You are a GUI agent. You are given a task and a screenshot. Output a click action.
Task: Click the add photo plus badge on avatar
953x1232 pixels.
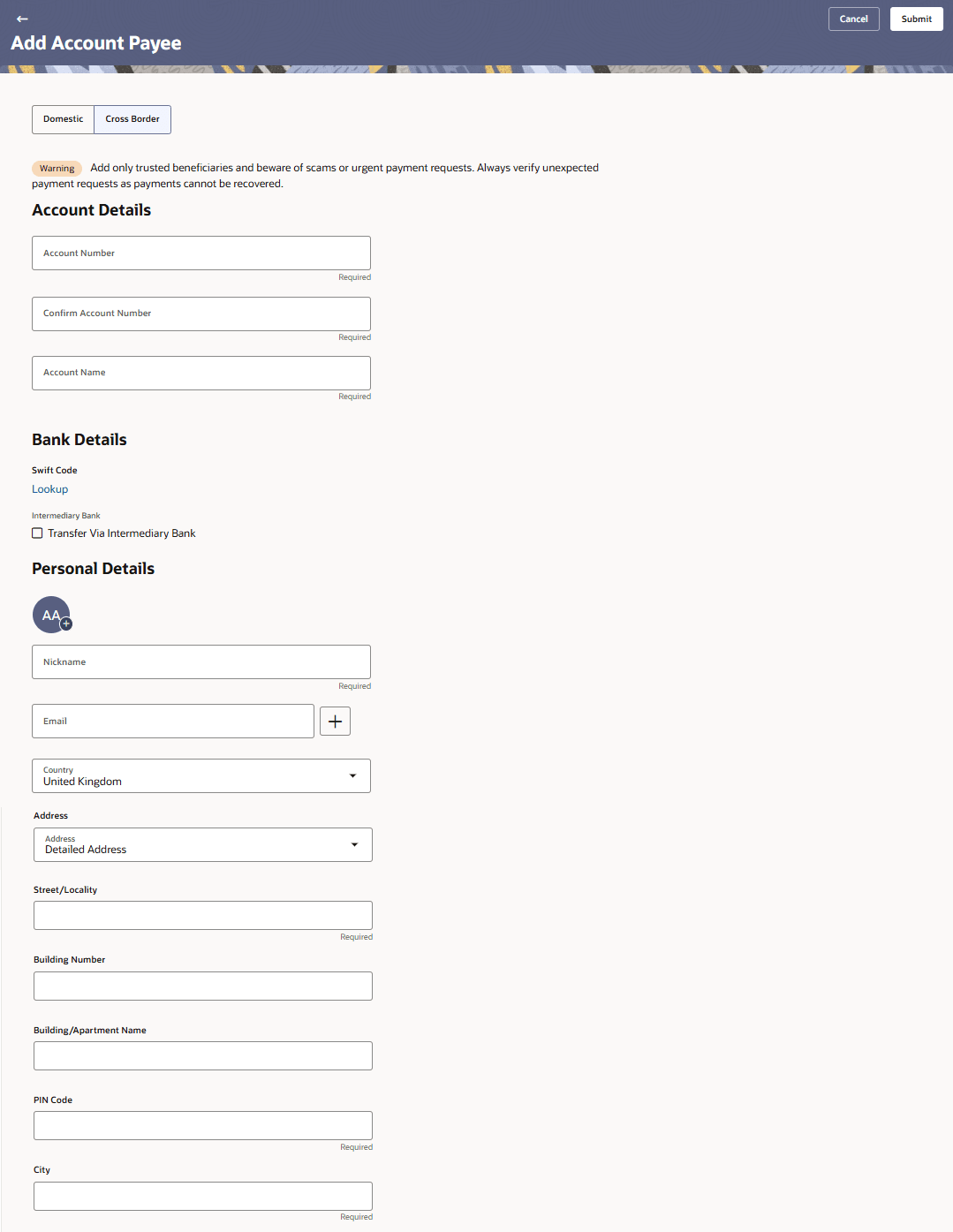tap(66, 624)
